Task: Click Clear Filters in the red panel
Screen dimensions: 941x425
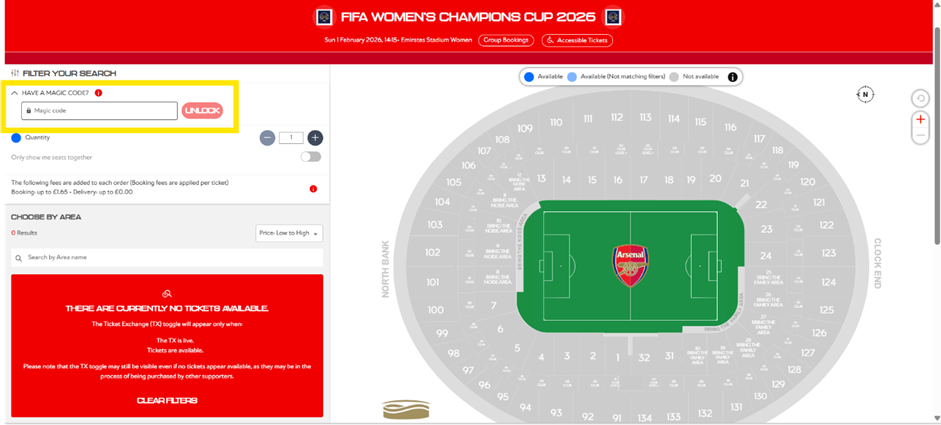Action: click(x=167, y=400)
